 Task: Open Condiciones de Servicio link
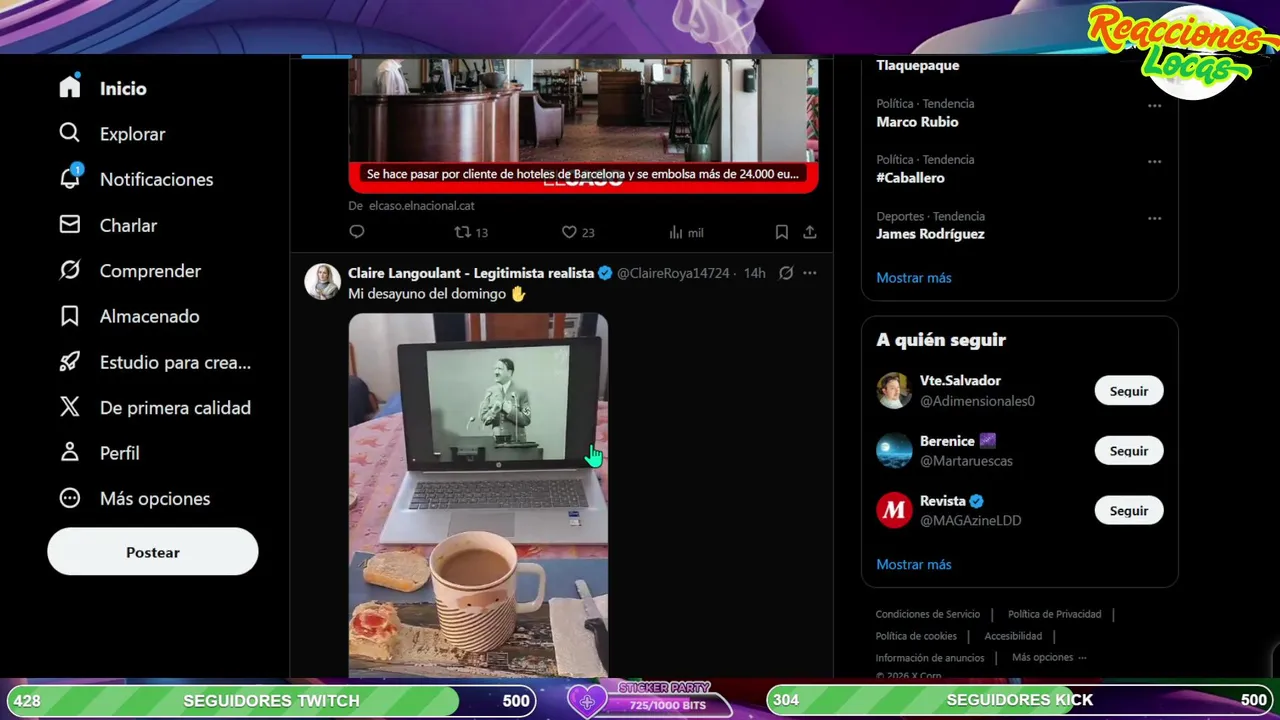pyautogui.click(x=928, y=614)
